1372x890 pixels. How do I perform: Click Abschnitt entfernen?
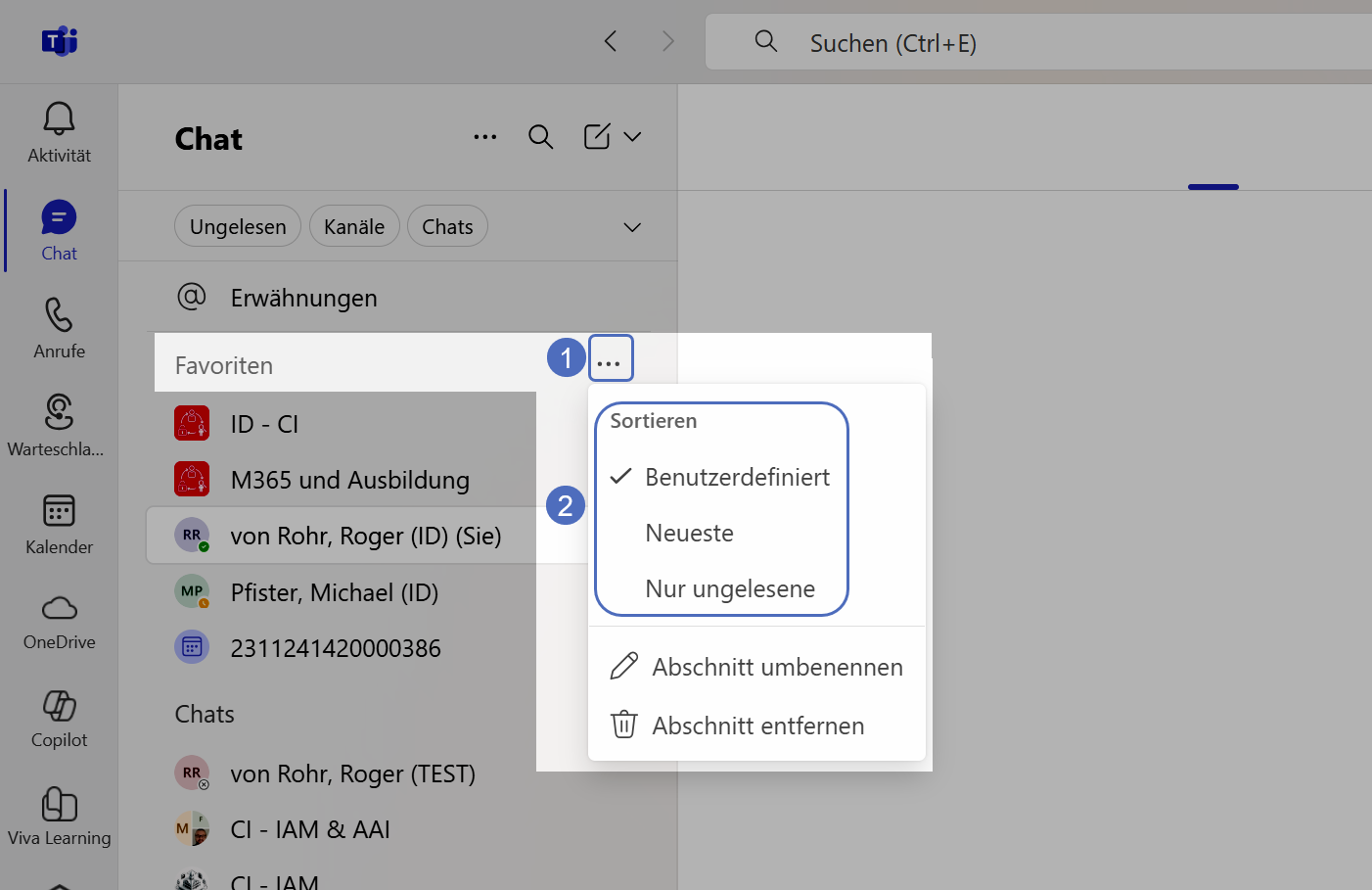[757, 726]
